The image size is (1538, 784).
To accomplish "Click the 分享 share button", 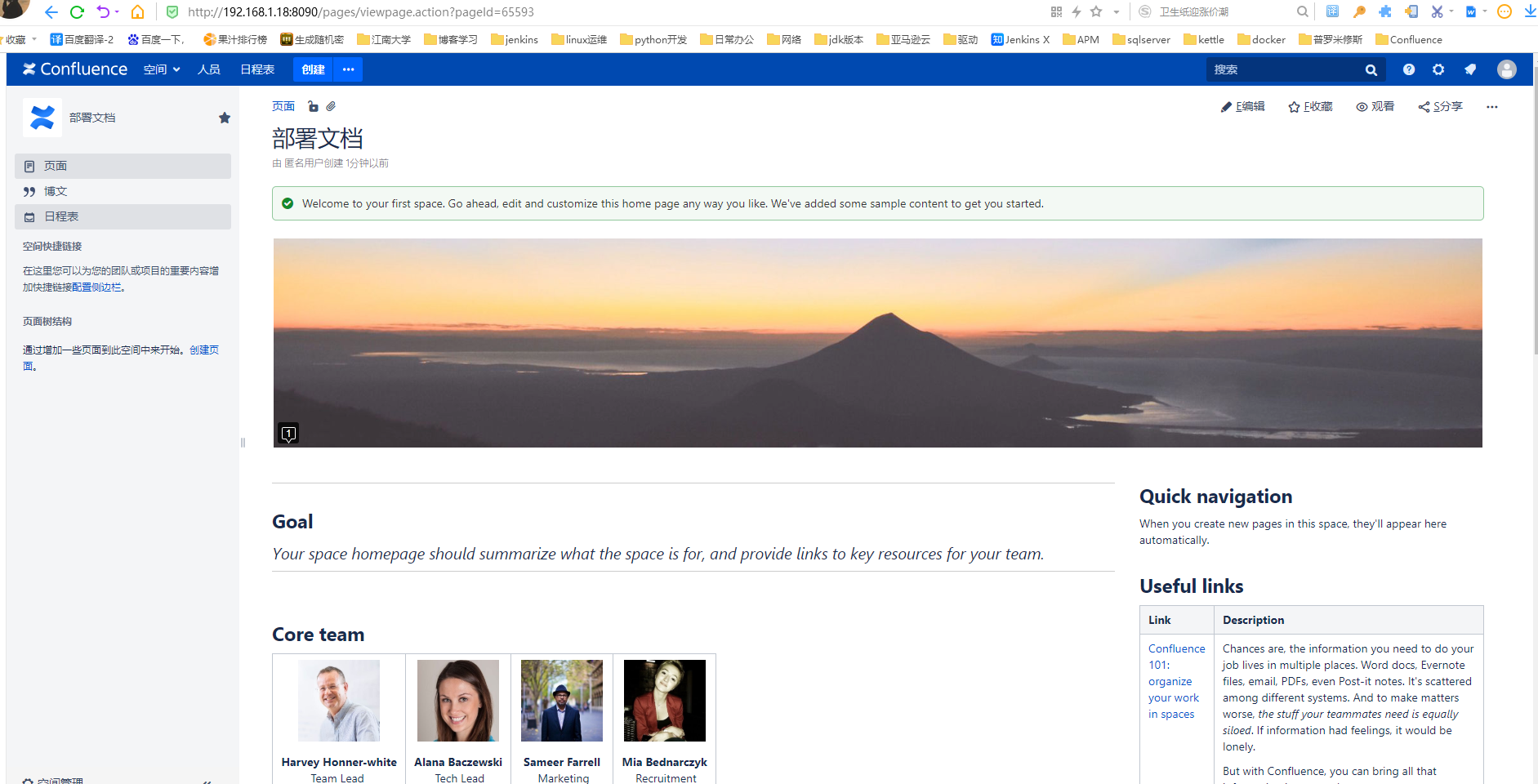I will click(1440, 107).
